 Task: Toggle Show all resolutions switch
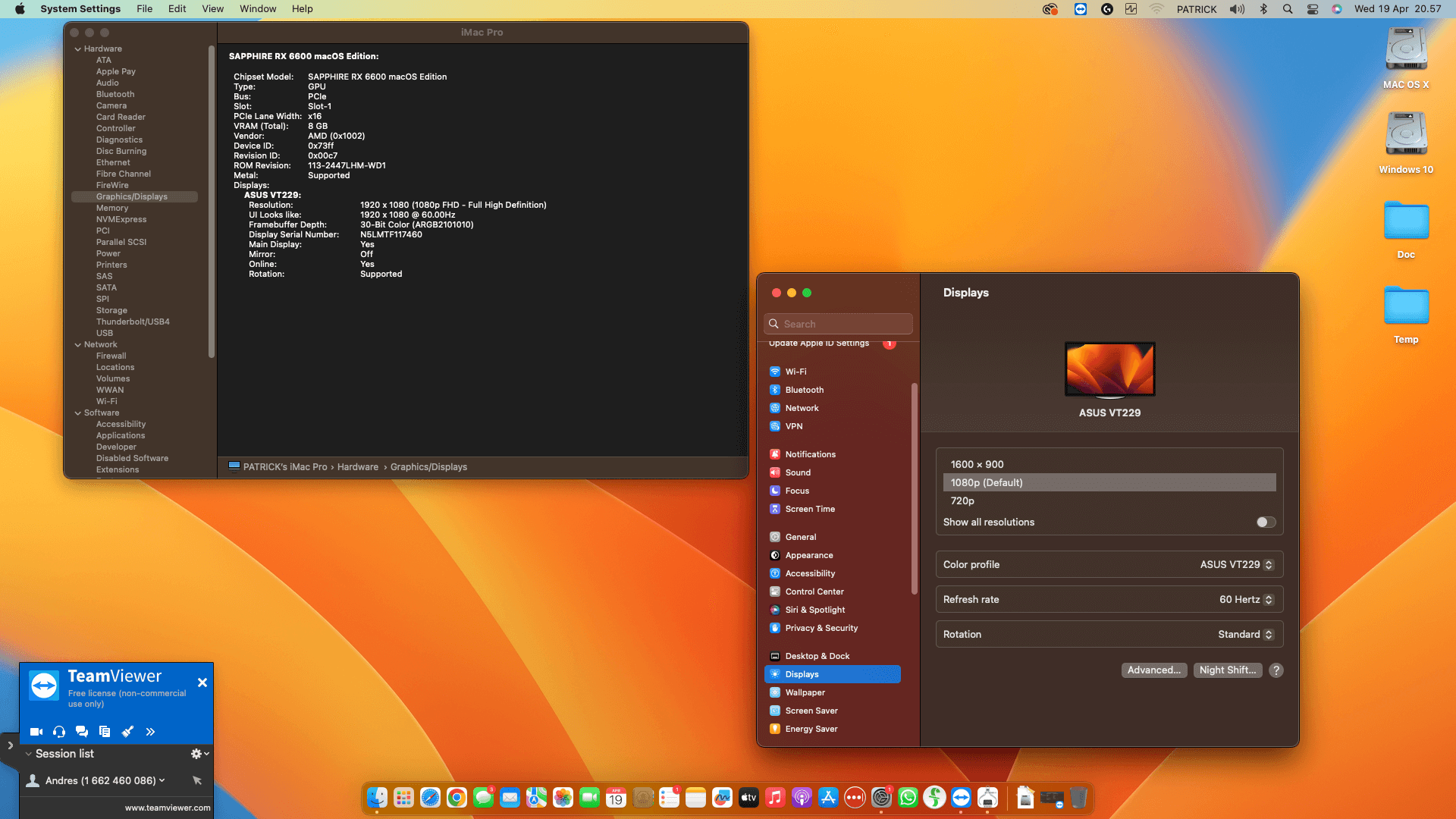(x=1266, y=522)
